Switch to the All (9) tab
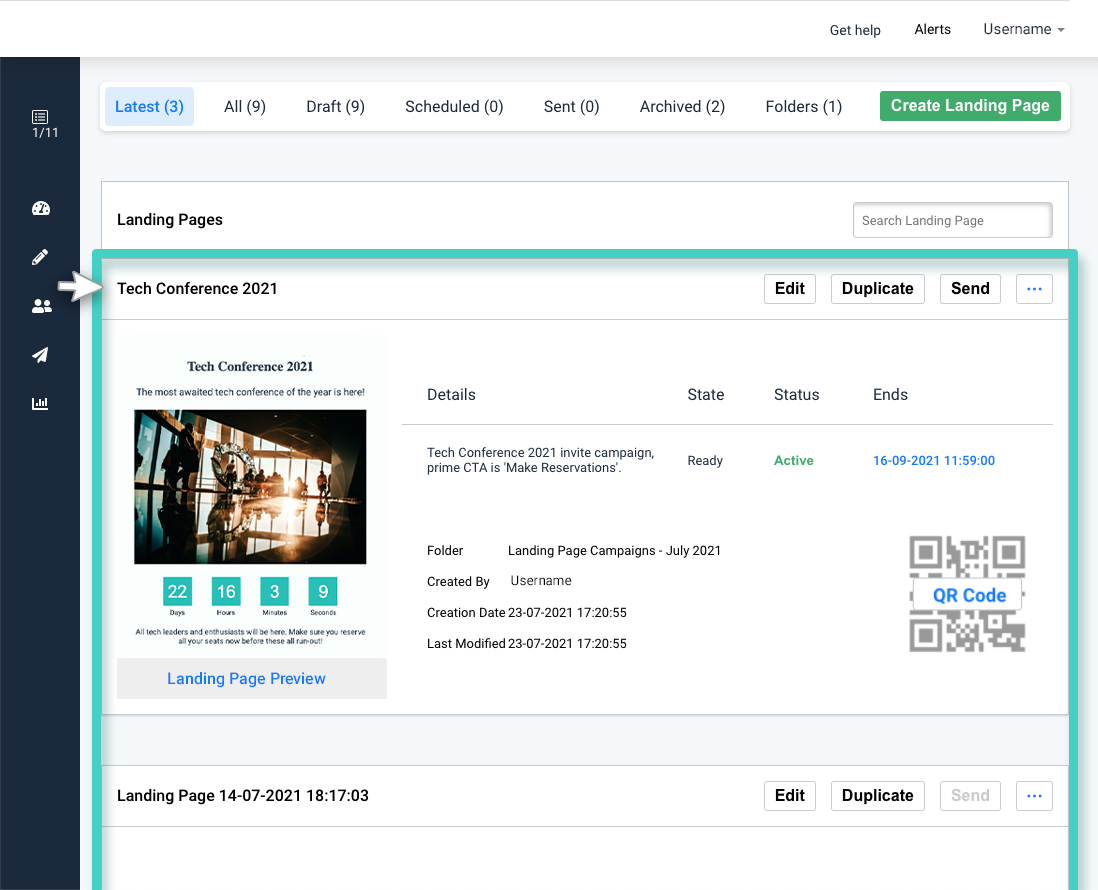 244,106
